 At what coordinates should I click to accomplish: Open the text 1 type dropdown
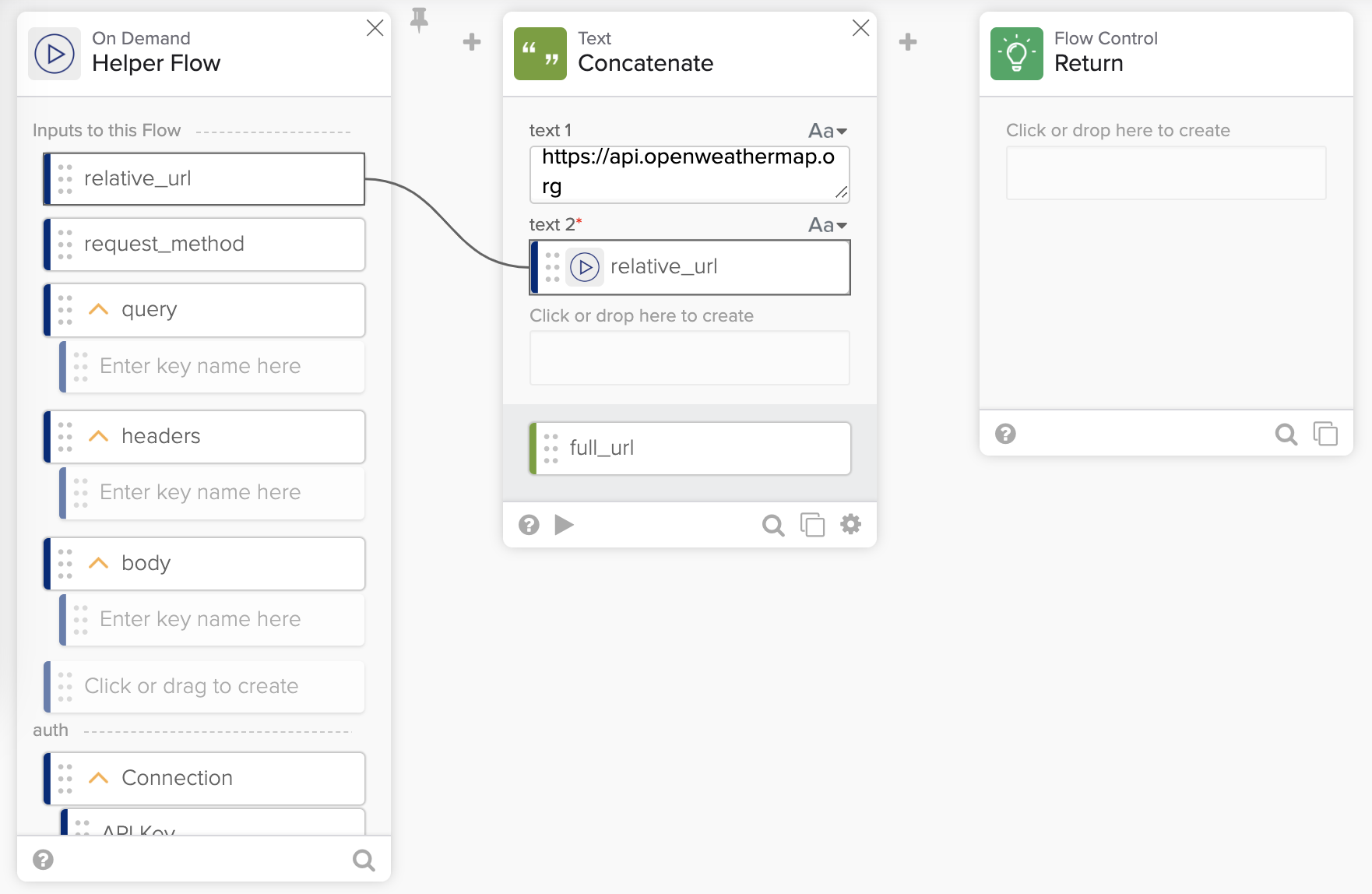(827, 131)
